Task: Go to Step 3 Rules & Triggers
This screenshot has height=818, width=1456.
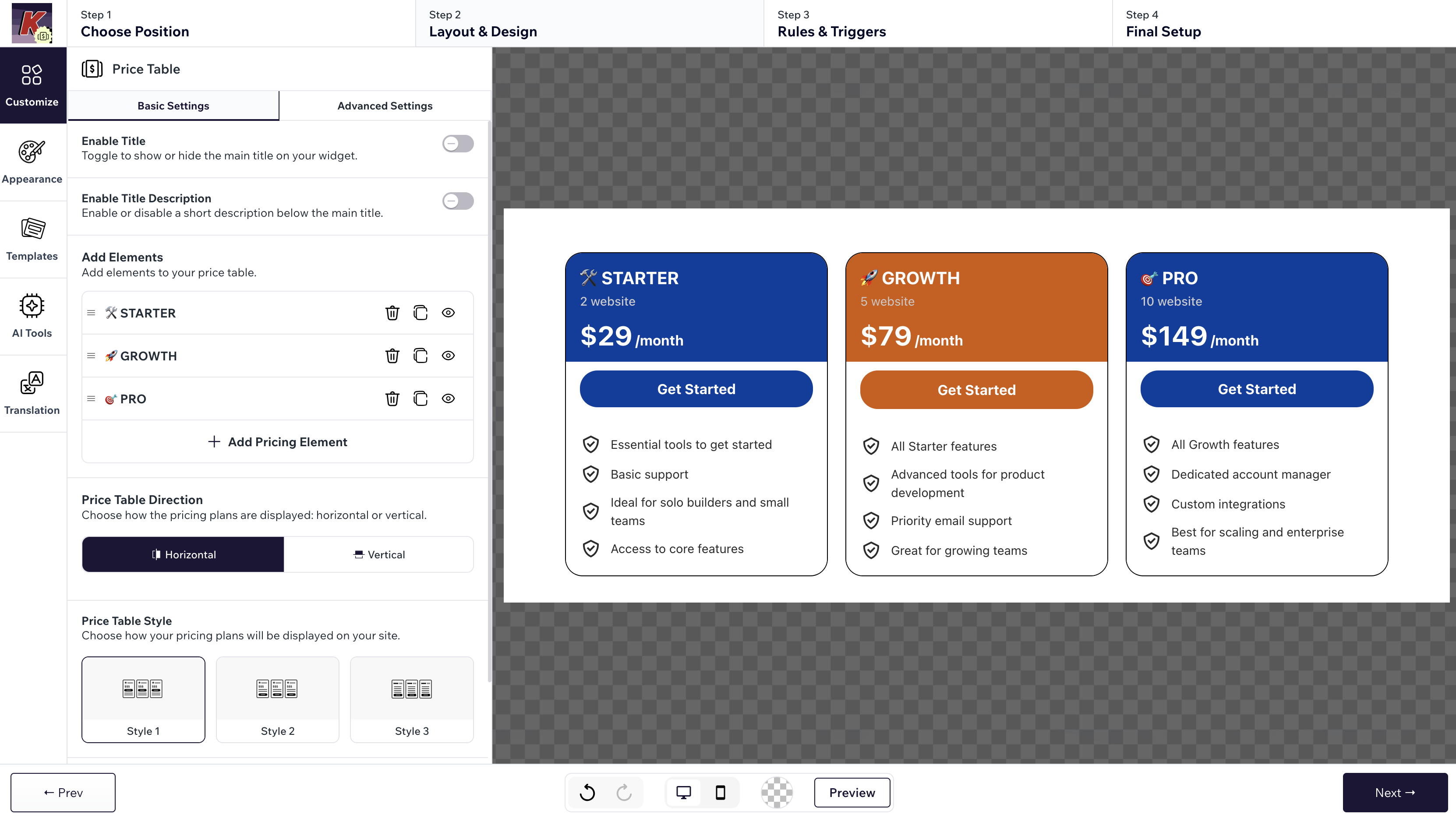Action: (831, 24)
